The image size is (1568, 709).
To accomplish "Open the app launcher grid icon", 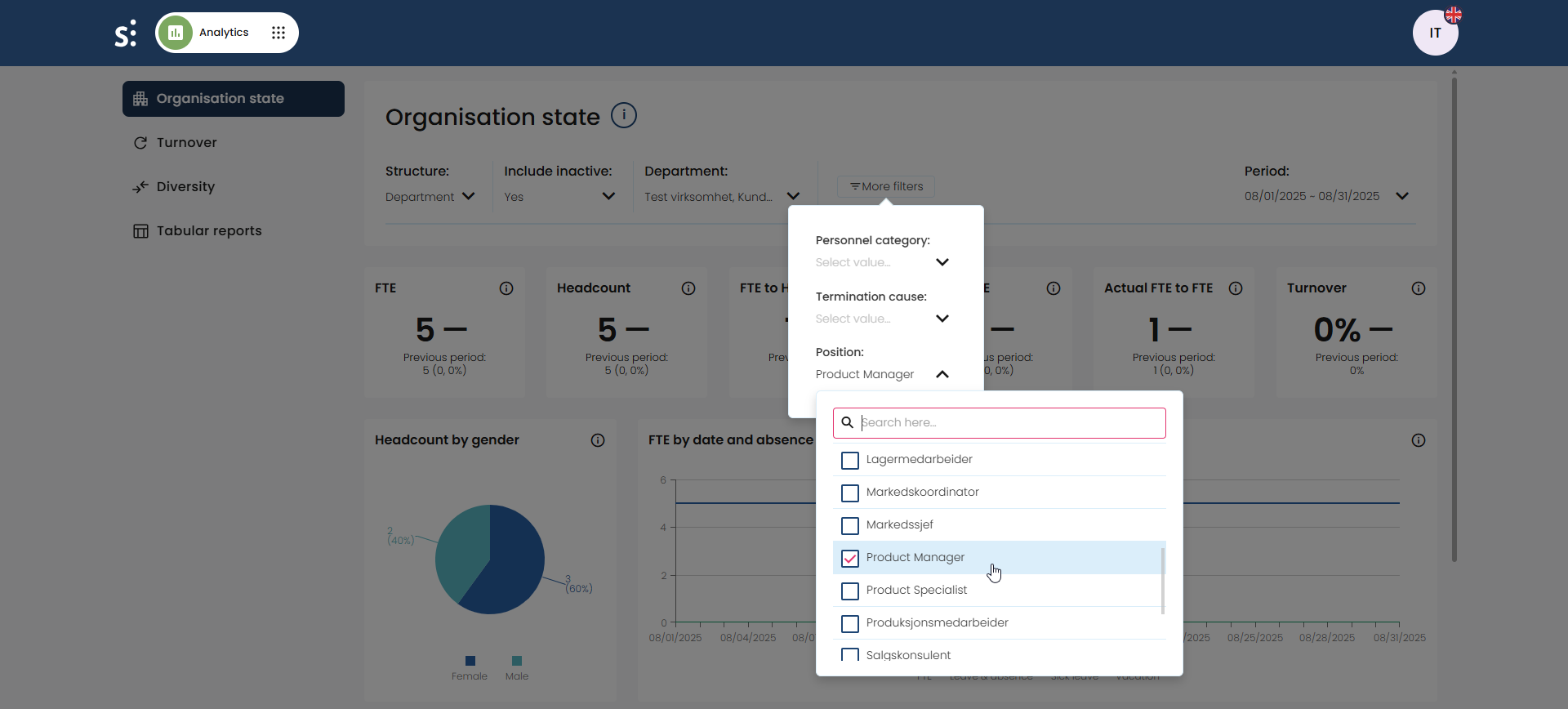I will tap(278, 33).
